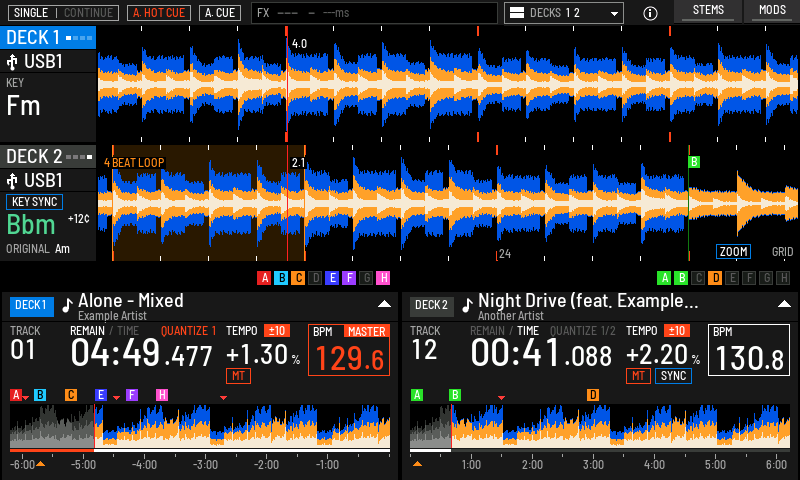Switch Deck 1 display to TIME
Image resolution: width=800 pixels, height=480 pixels.
click(x=128, y=331)
